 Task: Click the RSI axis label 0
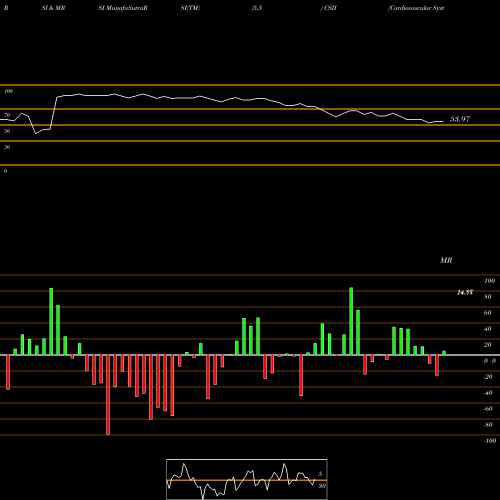pos(5,171)
